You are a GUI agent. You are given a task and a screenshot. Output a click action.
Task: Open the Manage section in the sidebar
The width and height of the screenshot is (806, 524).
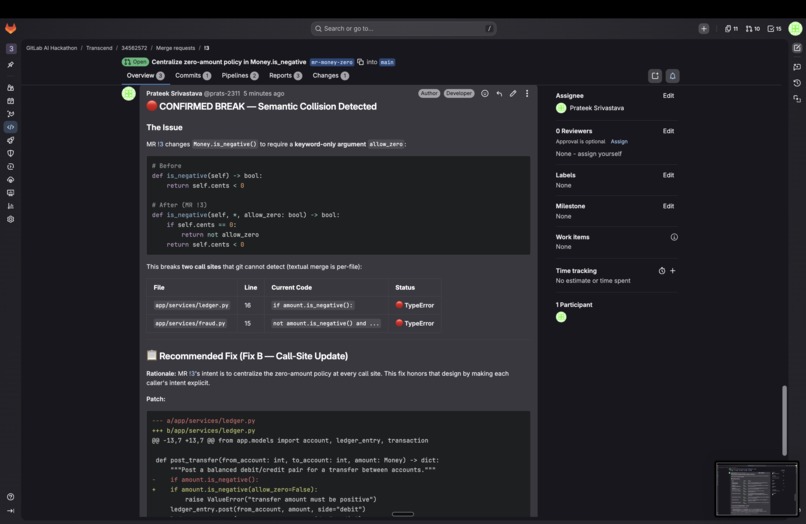click(10, 88)
